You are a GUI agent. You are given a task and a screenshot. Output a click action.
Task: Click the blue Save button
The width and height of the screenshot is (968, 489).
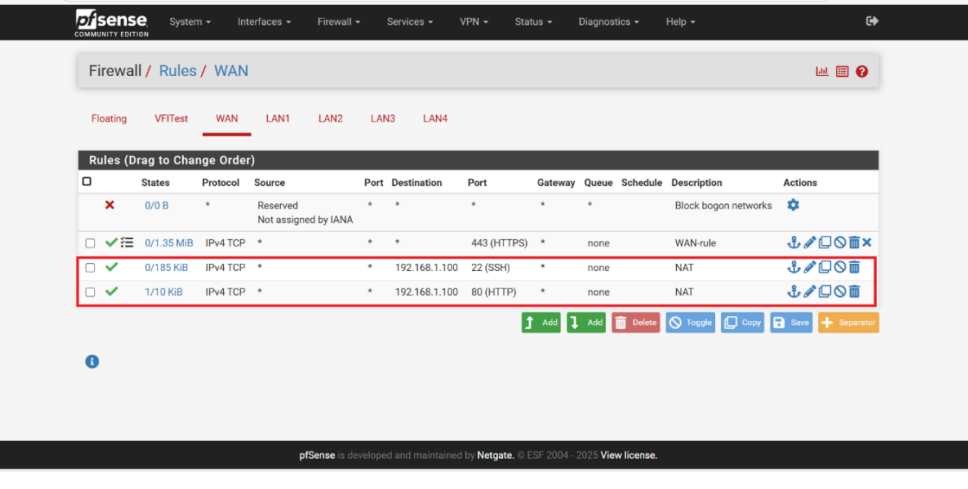pos(791,323)
